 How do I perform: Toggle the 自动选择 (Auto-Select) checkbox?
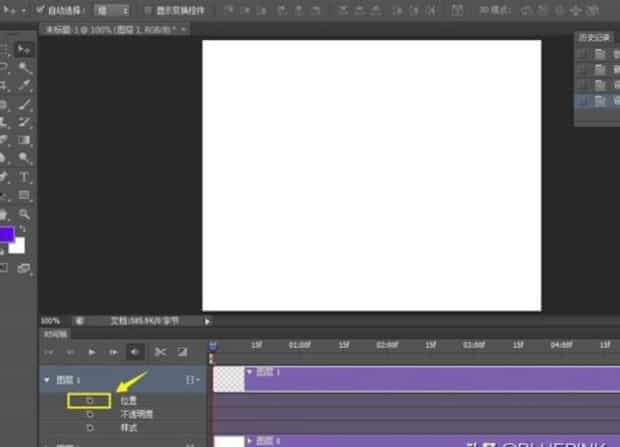(39, 10)
